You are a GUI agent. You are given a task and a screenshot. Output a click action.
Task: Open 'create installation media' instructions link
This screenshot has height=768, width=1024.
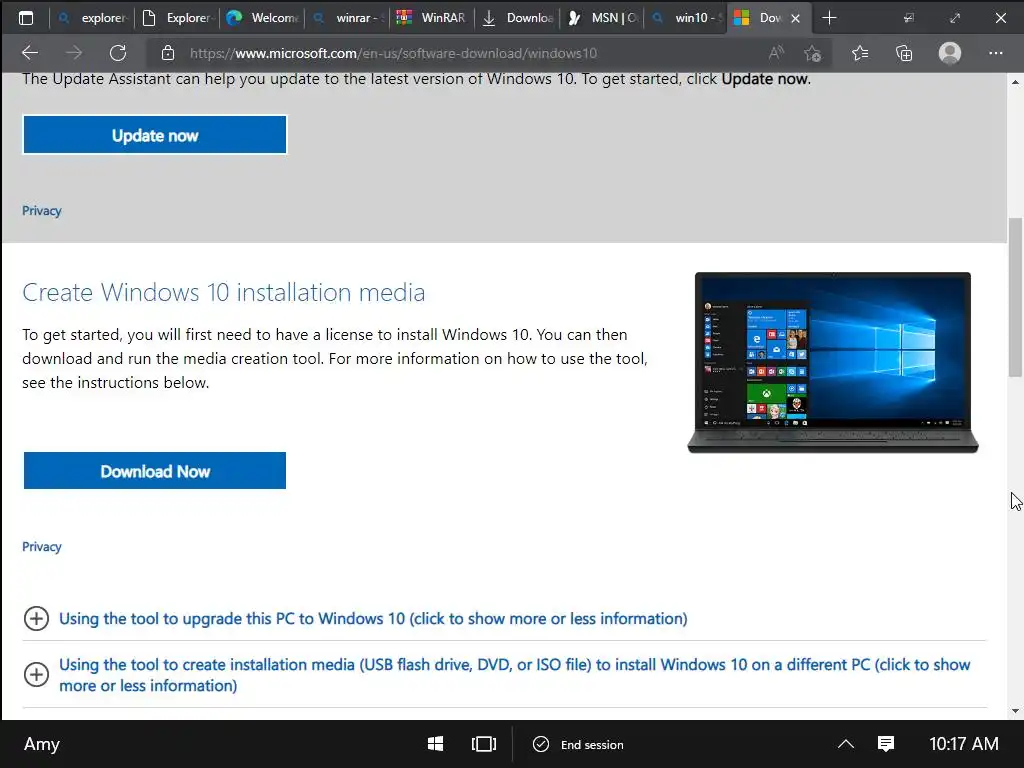tap(515, 675)
